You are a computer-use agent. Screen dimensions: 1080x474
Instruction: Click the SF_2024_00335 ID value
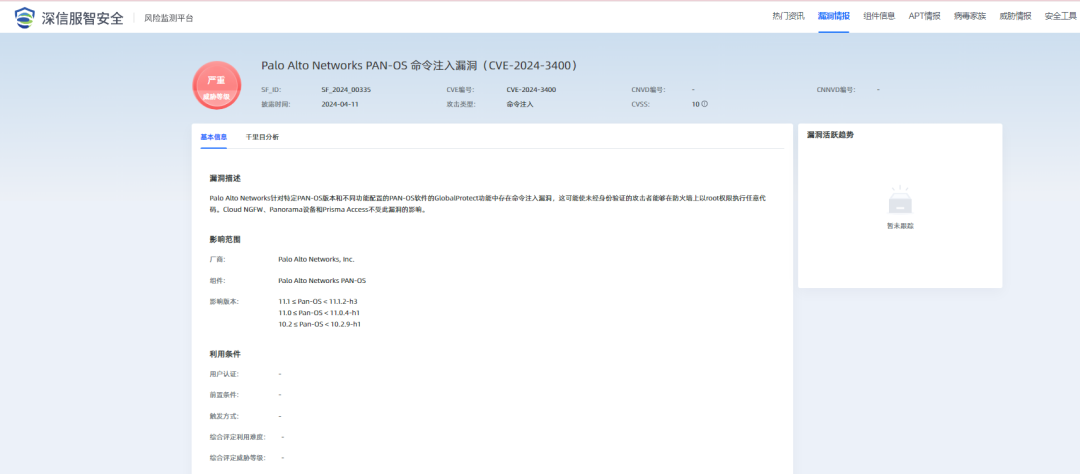(346, 90)
